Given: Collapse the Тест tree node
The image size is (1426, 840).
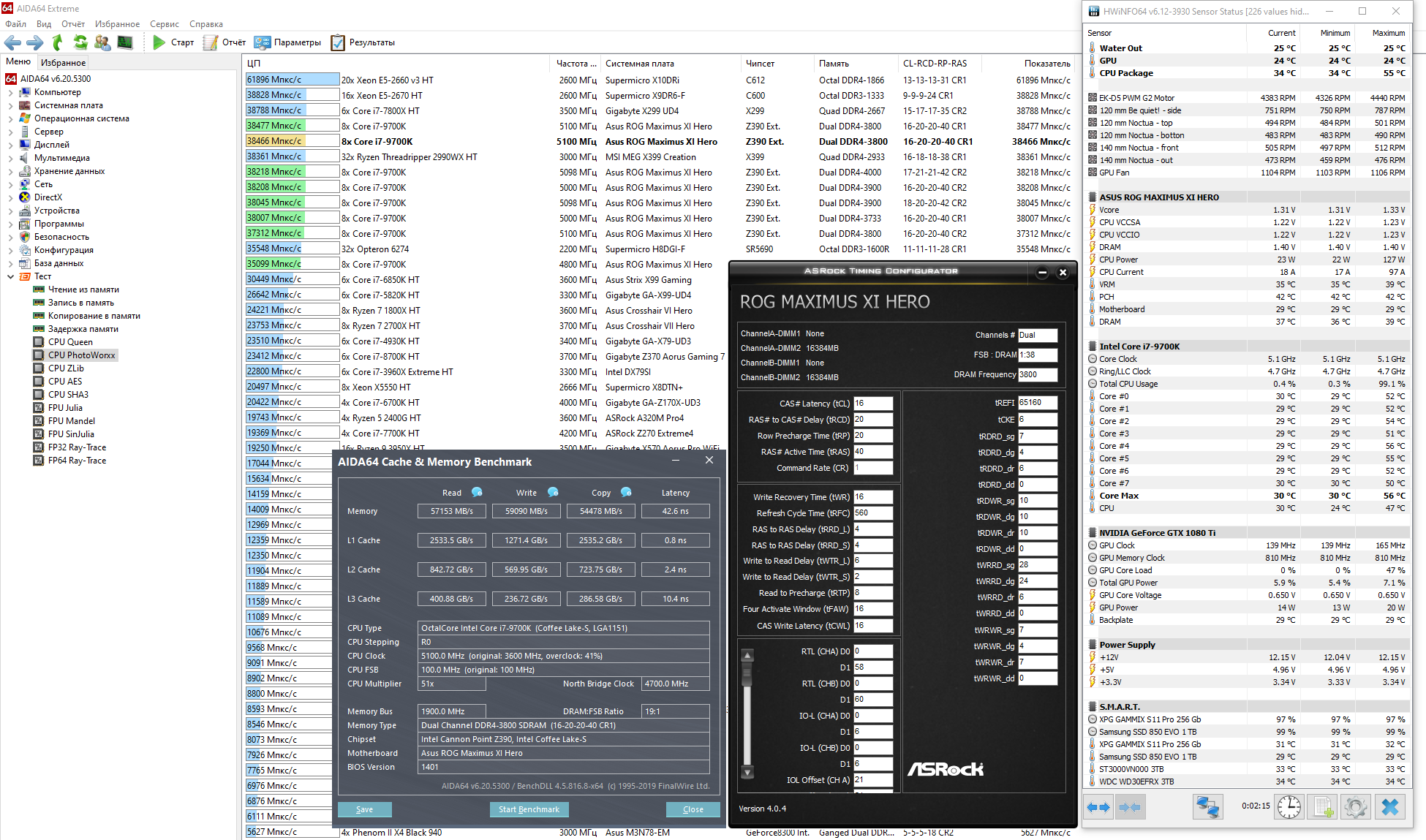Looking at the screenshot, I should coord(10,276).
